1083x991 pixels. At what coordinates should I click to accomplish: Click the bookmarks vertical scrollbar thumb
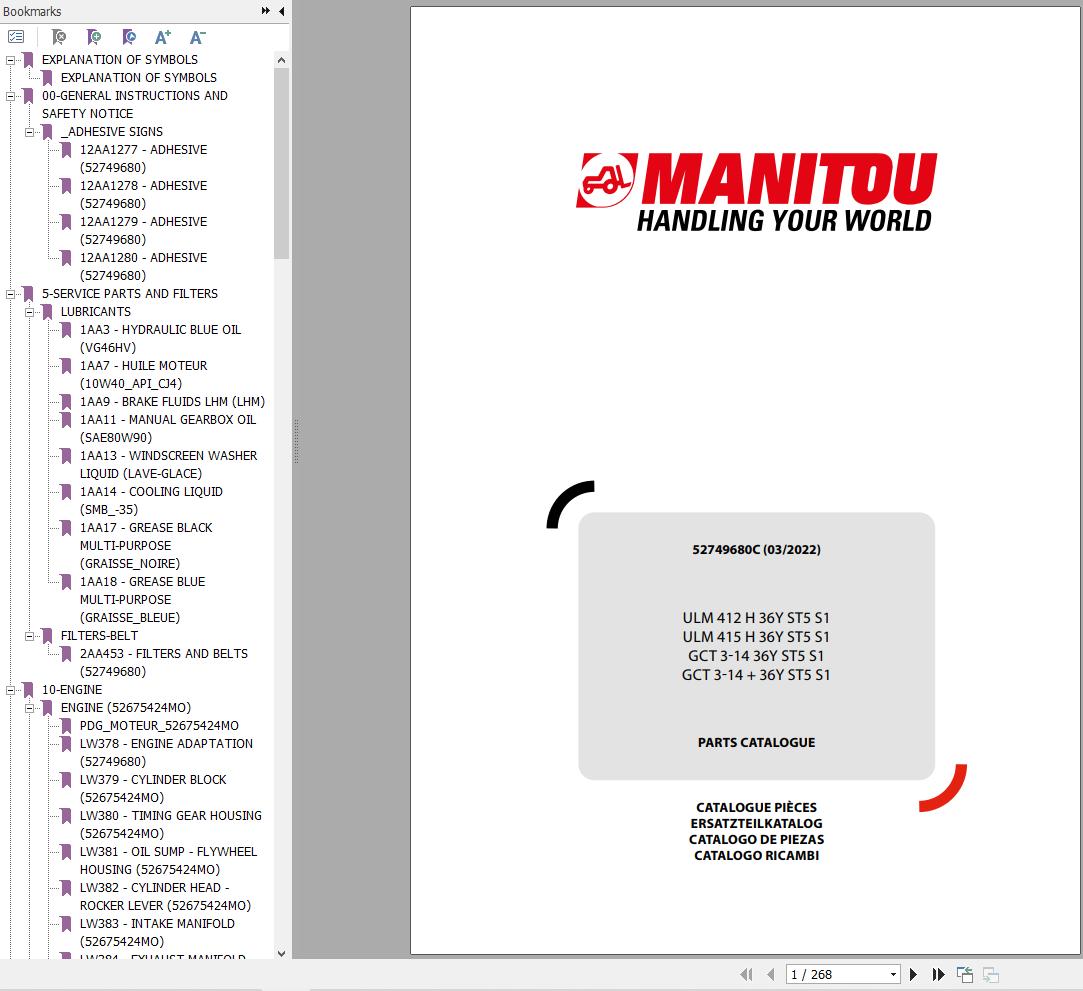[x=281, y=163]
